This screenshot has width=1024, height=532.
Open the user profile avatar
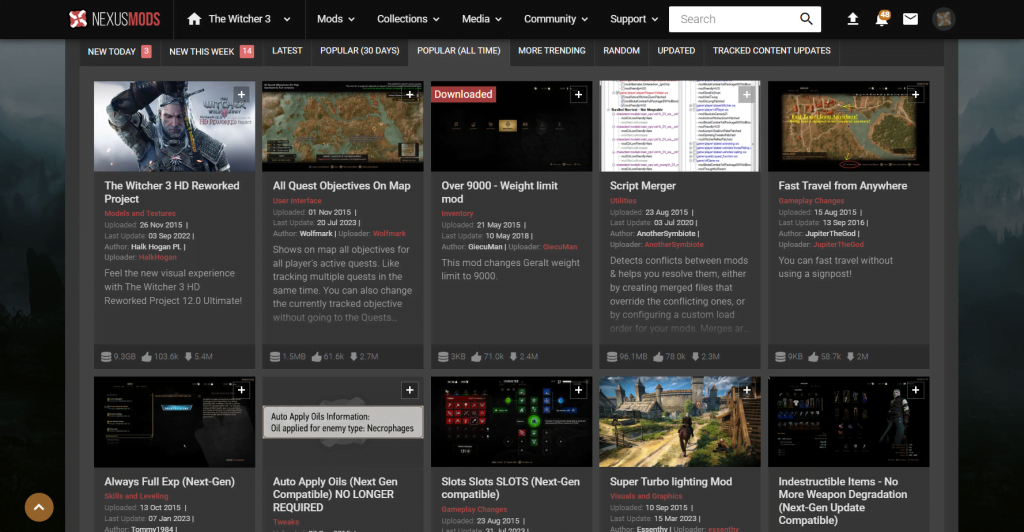[x=943, y=19]
